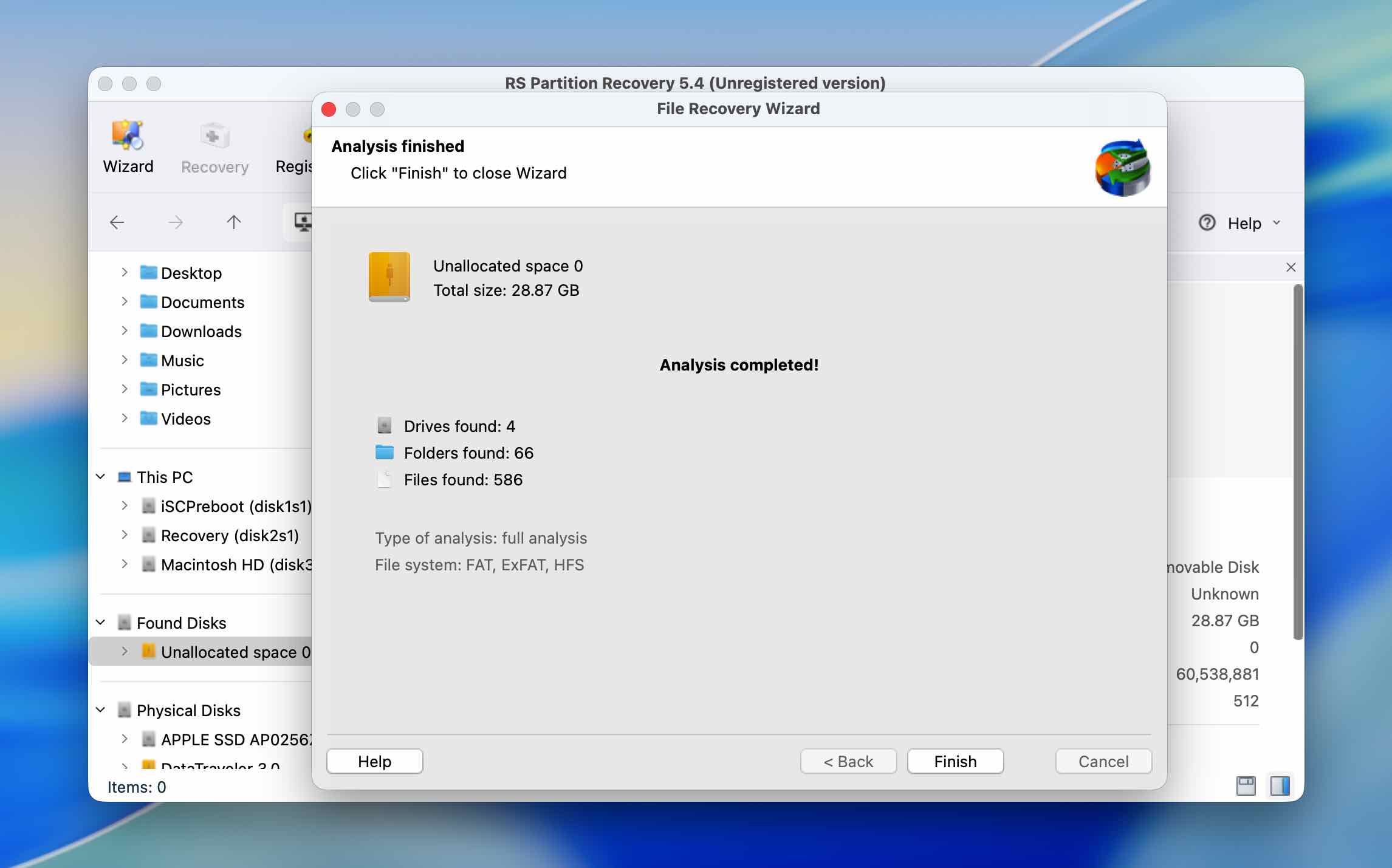Viewport: 1392px width, 868px height.
Task: Expand the Downloads folder
Action: [x=124, y=330]
